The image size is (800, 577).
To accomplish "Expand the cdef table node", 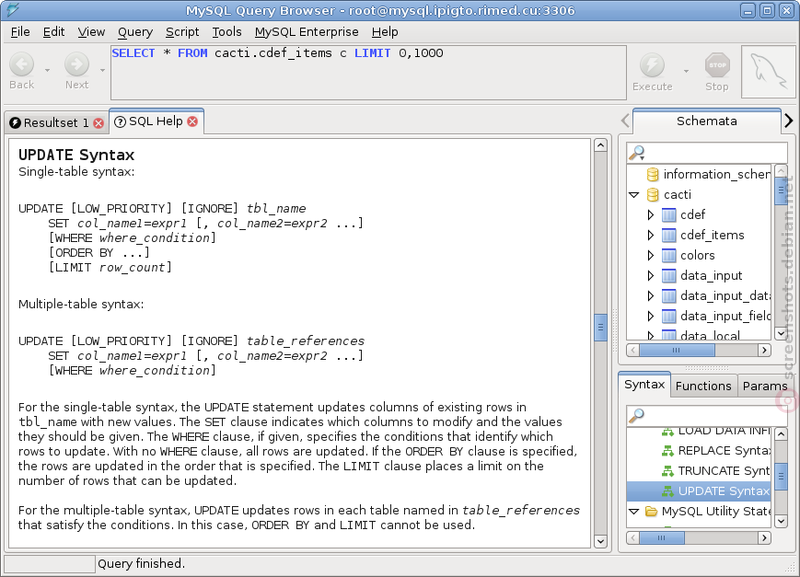I will (x=651, y=215).
